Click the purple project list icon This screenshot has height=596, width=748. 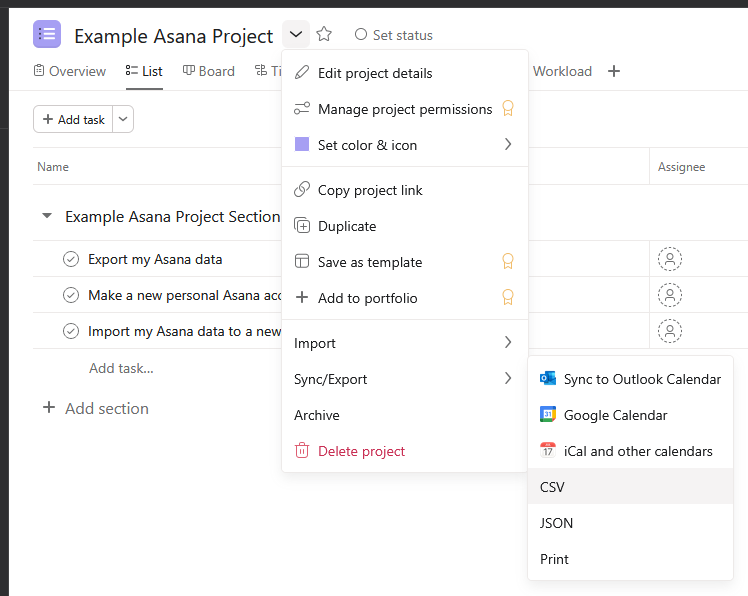tap(47, 34)
